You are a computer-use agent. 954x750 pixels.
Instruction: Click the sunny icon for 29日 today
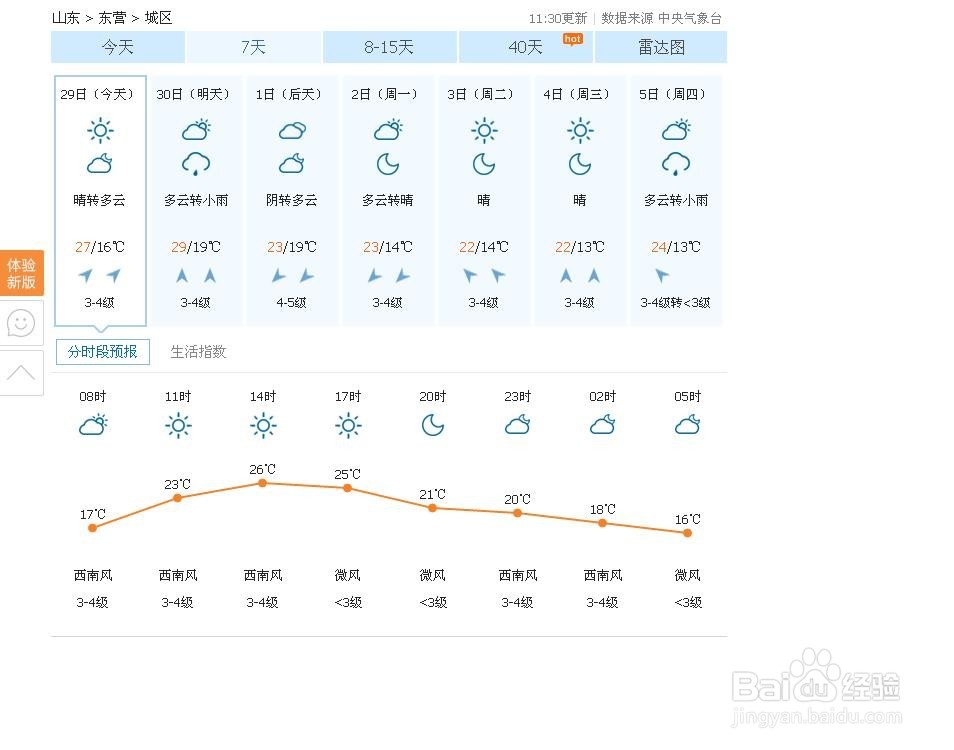point(100,131)
